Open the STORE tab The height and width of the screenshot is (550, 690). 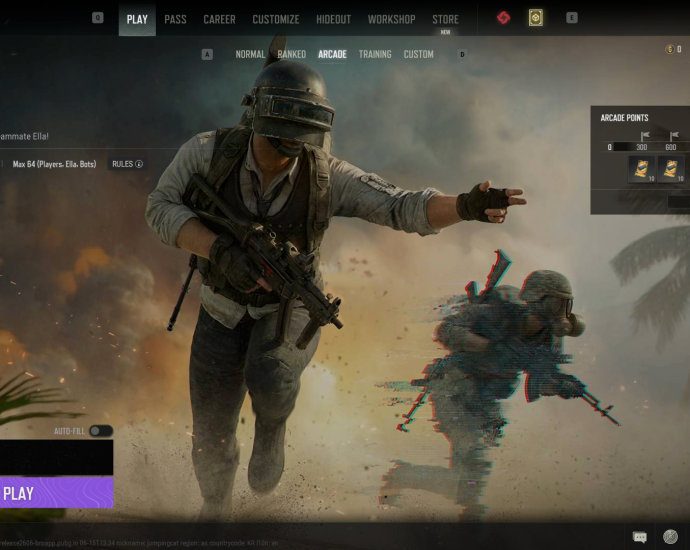click(445, 19)
